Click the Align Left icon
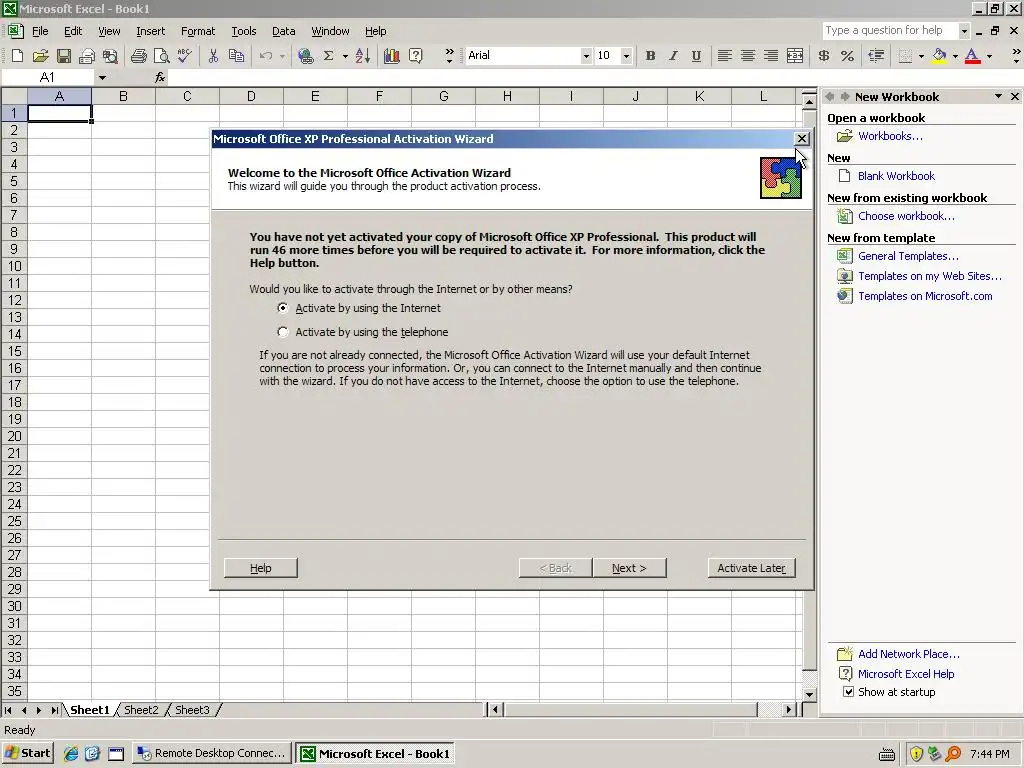The image size is (1024, 768). coord(724,56)
